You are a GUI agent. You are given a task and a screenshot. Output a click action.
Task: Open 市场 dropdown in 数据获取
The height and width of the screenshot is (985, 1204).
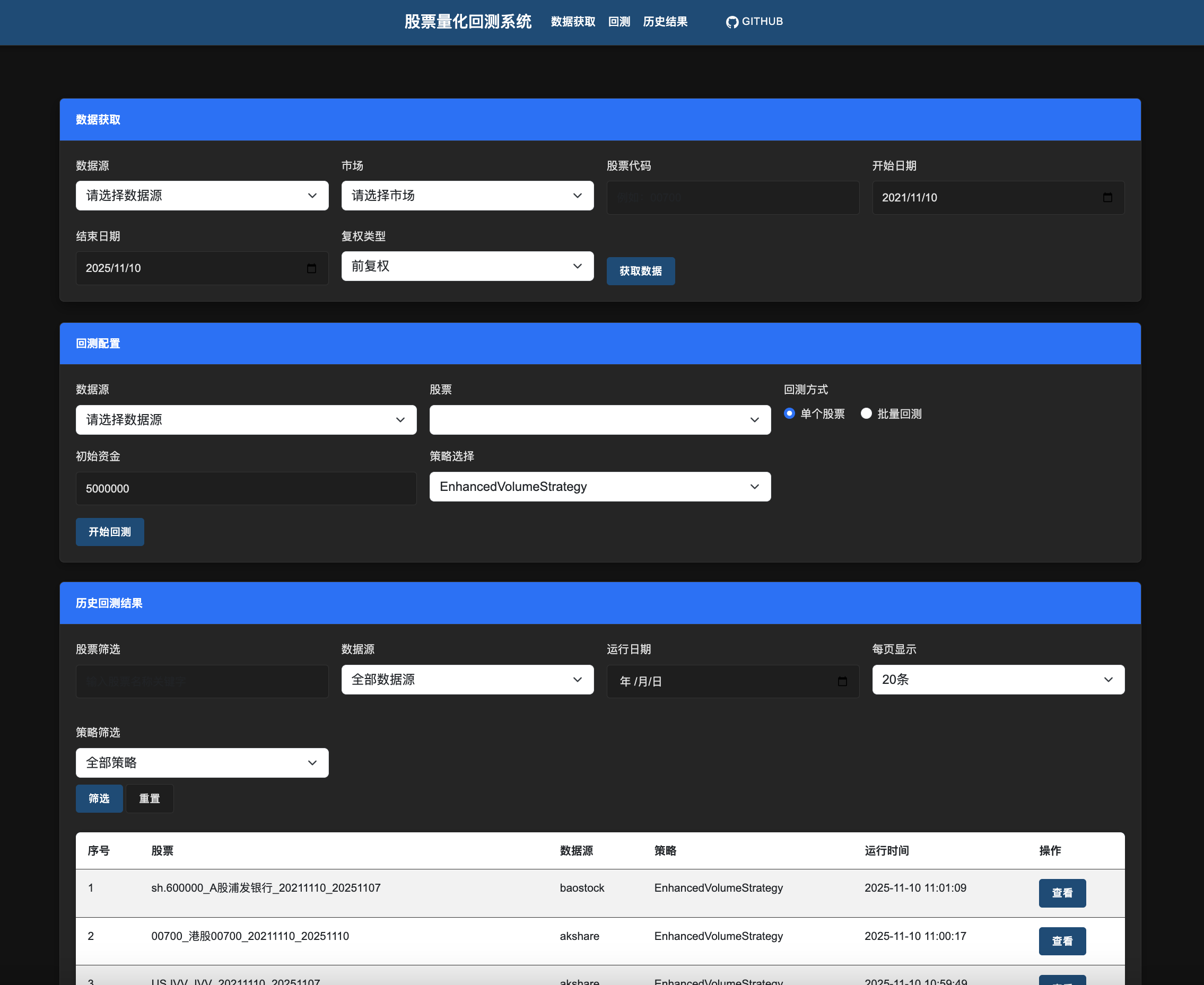pyautogui.click(x=467, y=196)
